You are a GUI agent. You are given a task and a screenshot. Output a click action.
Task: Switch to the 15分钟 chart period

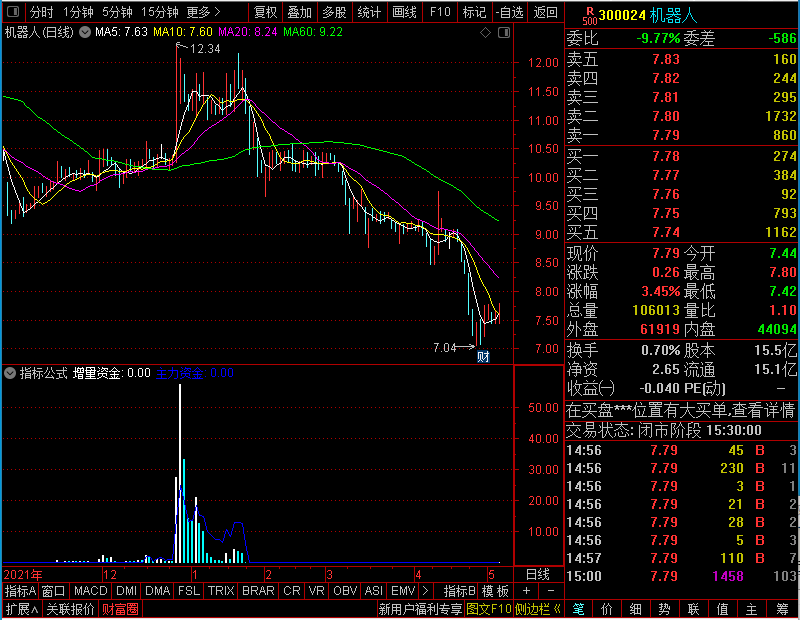tap(159, 12)
